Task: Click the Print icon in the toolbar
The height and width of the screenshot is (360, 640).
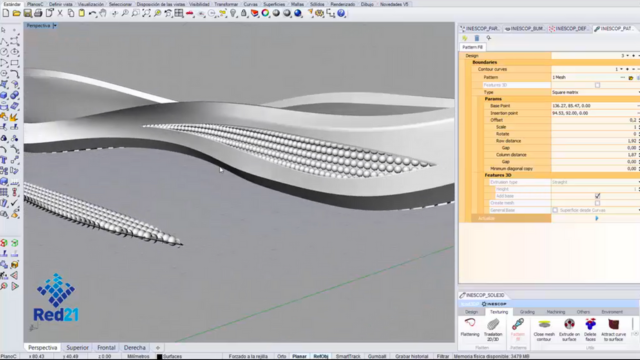Action: click(38, 13)
